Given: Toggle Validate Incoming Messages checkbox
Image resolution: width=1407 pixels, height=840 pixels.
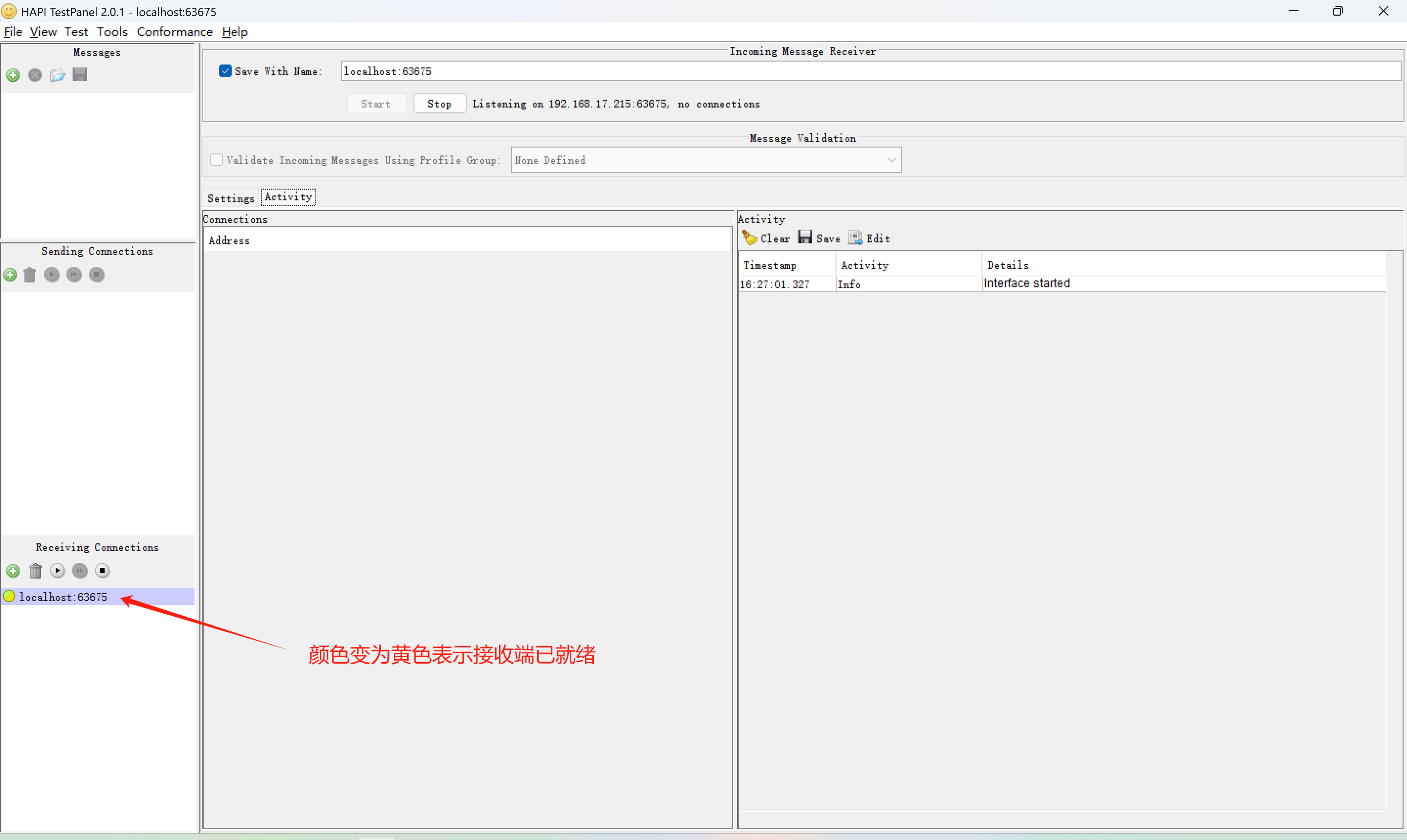Looking at the screenshot, I should pos(216,160).
